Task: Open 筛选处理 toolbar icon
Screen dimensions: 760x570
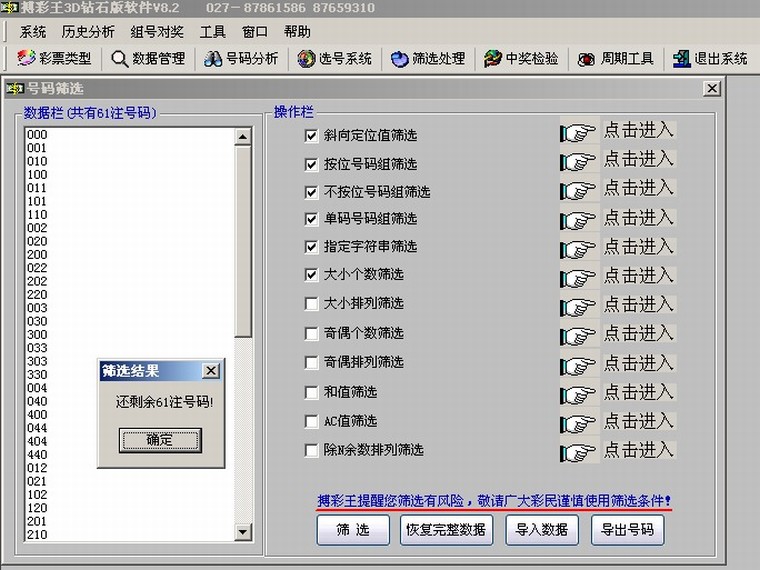Action: [400, 59]
